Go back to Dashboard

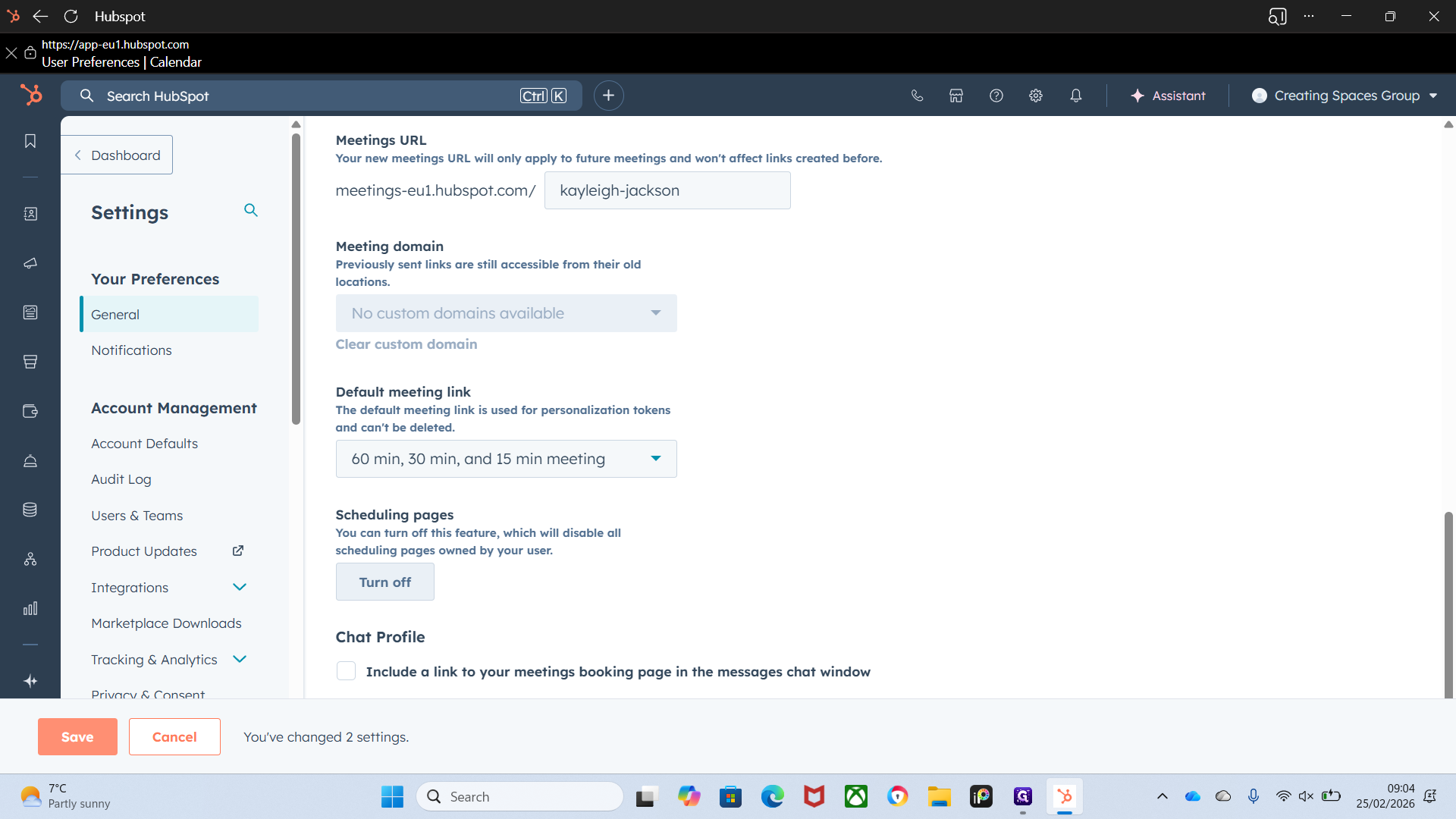118,155
